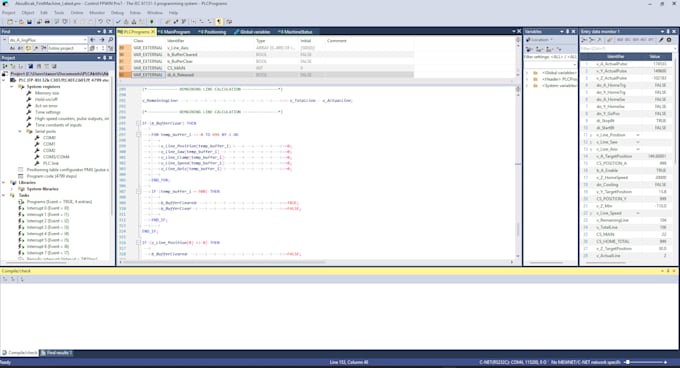Viewport: 680px width, 368px height.
Task: Open the Project menu
Action: (8, 13)
